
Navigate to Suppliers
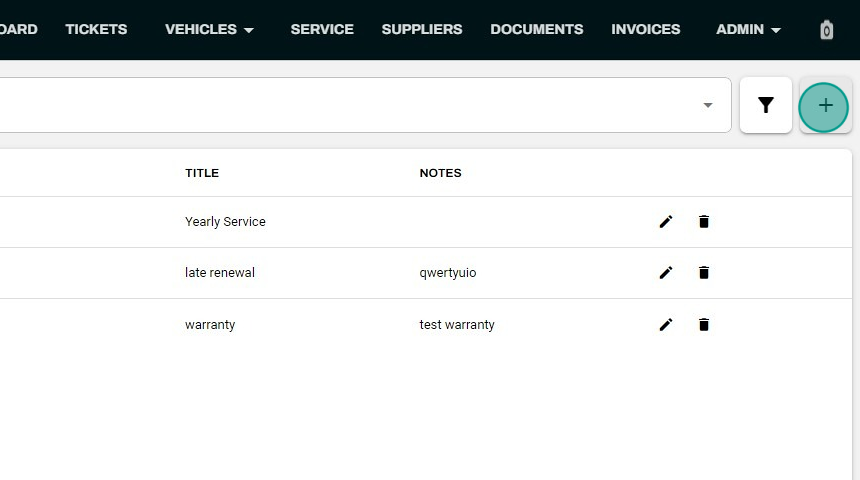[x=422, y=29]
